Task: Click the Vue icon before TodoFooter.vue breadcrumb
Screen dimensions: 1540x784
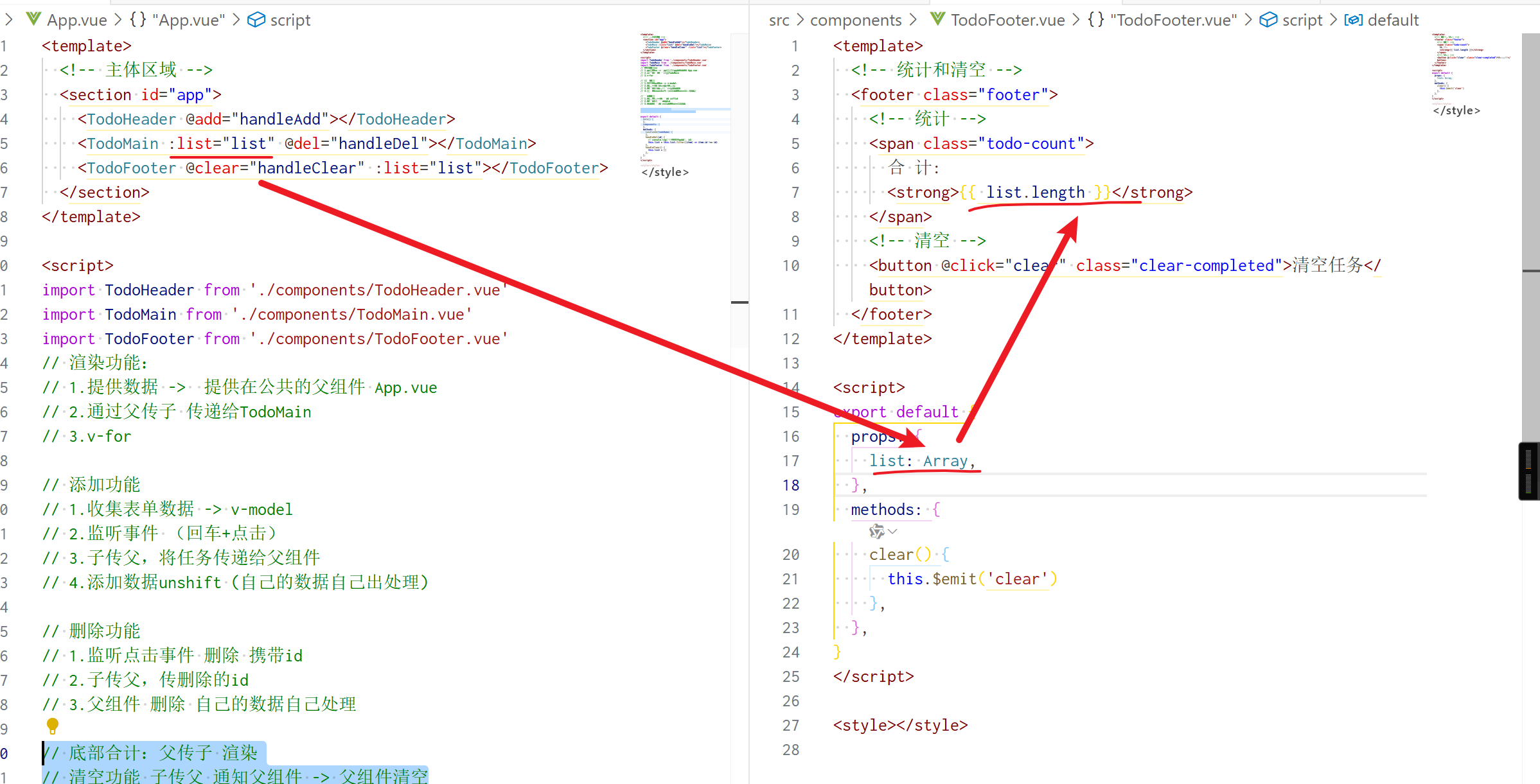Action: point(937,19)
